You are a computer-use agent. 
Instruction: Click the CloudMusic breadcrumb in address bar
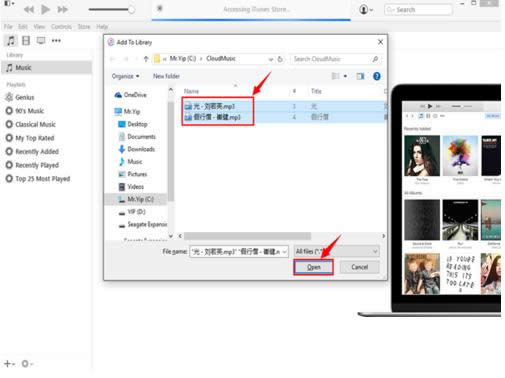[x=221, y=59]
